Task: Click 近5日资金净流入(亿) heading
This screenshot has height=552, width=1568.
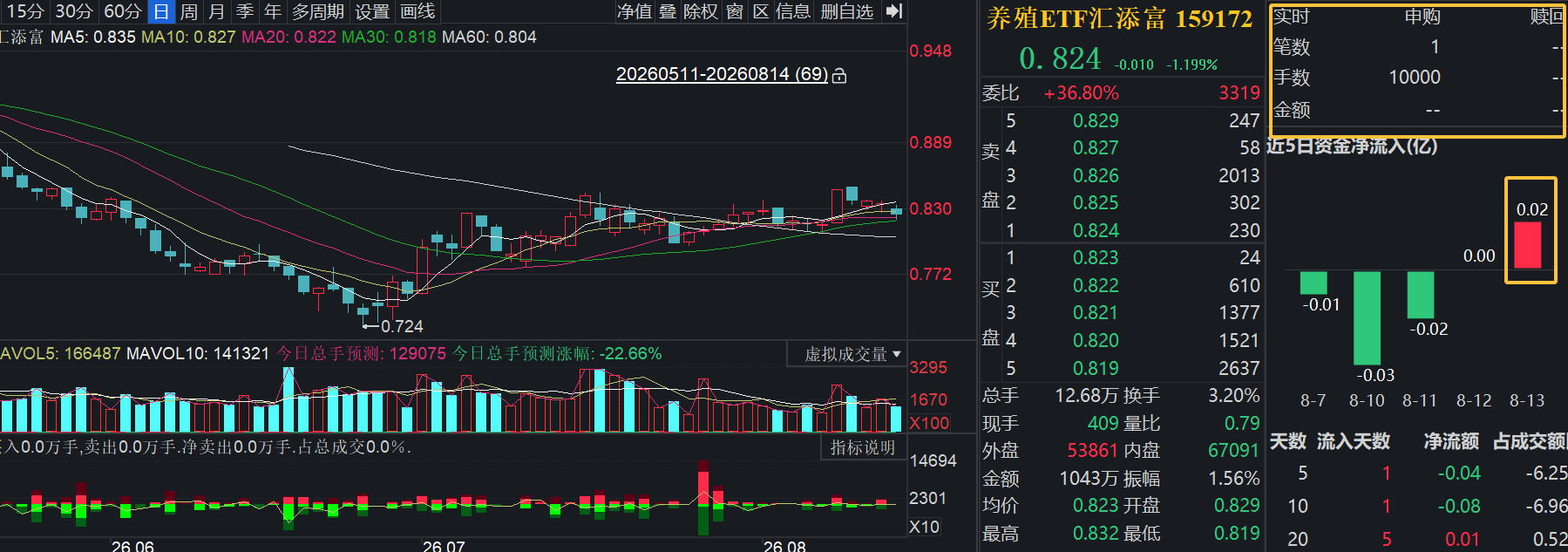Action: click(1351, 146)
